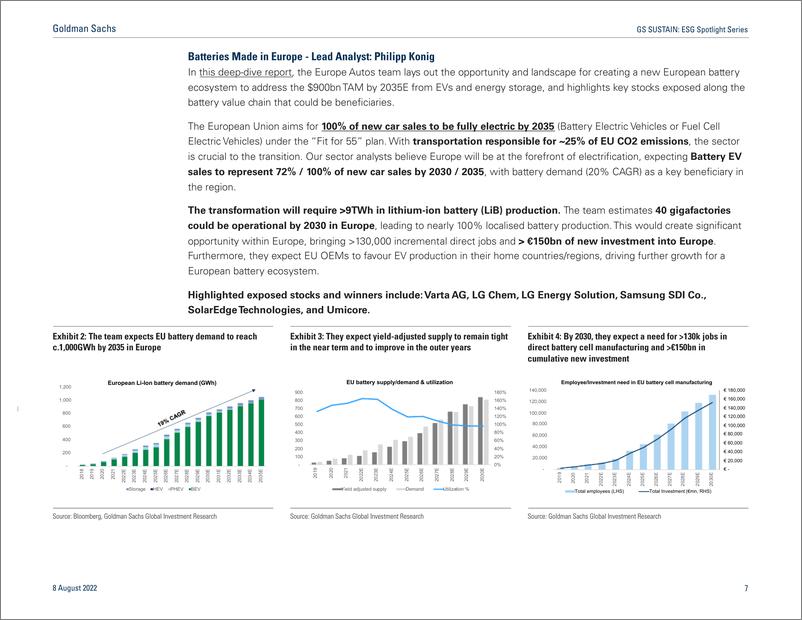This screenshot has width=802, height=620.
Task: Click the Exhibit 3 title about yield-adjusted supply
Action: pyautogui.click(x=399, y=342)
